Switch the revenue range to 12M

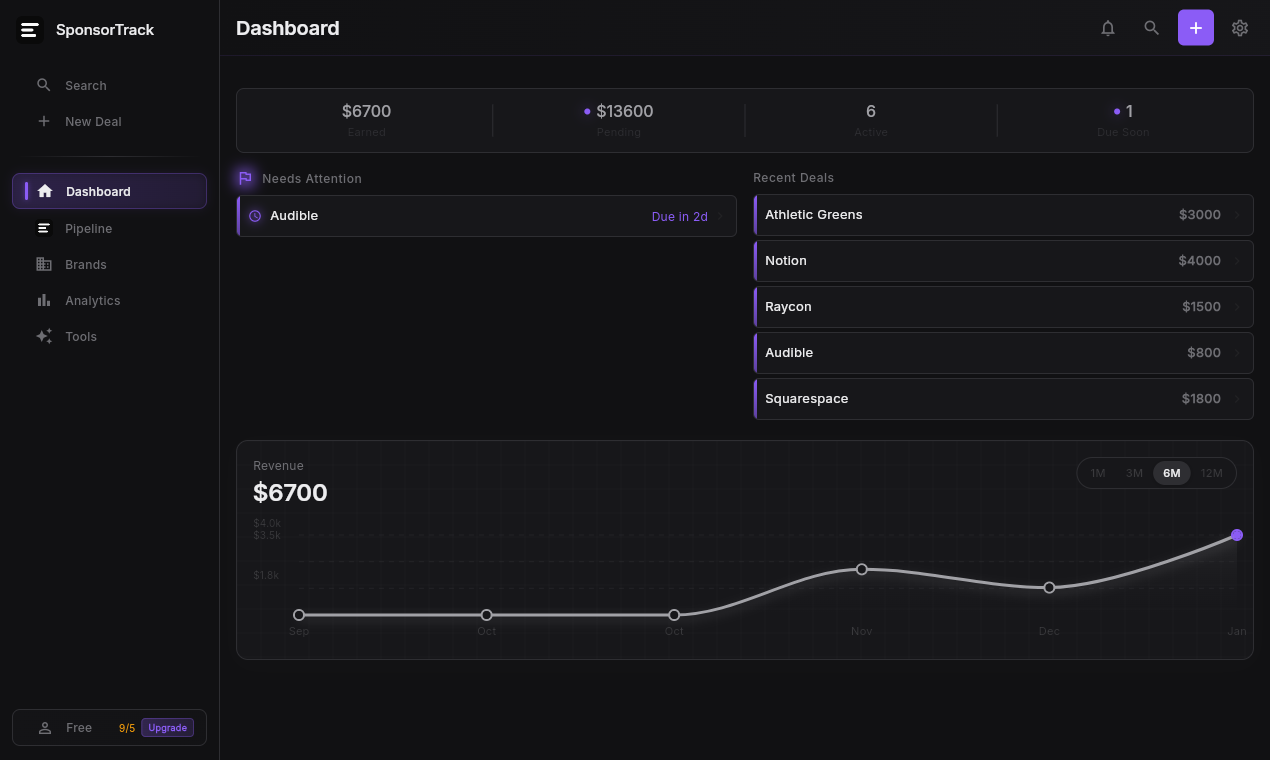[x=1212, y=473]
